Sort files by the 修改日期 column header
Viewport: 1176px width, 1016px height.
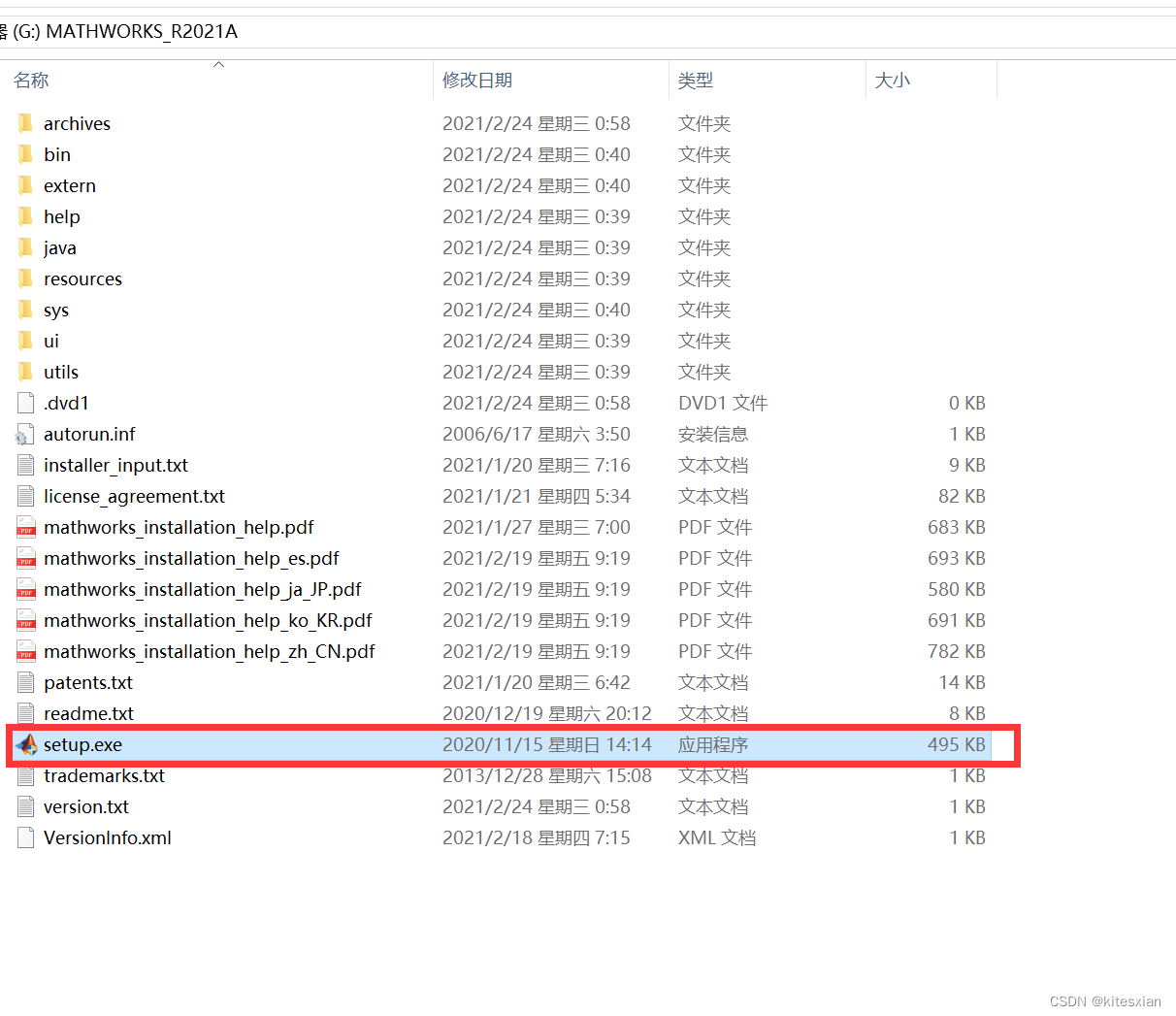(551, 80)
